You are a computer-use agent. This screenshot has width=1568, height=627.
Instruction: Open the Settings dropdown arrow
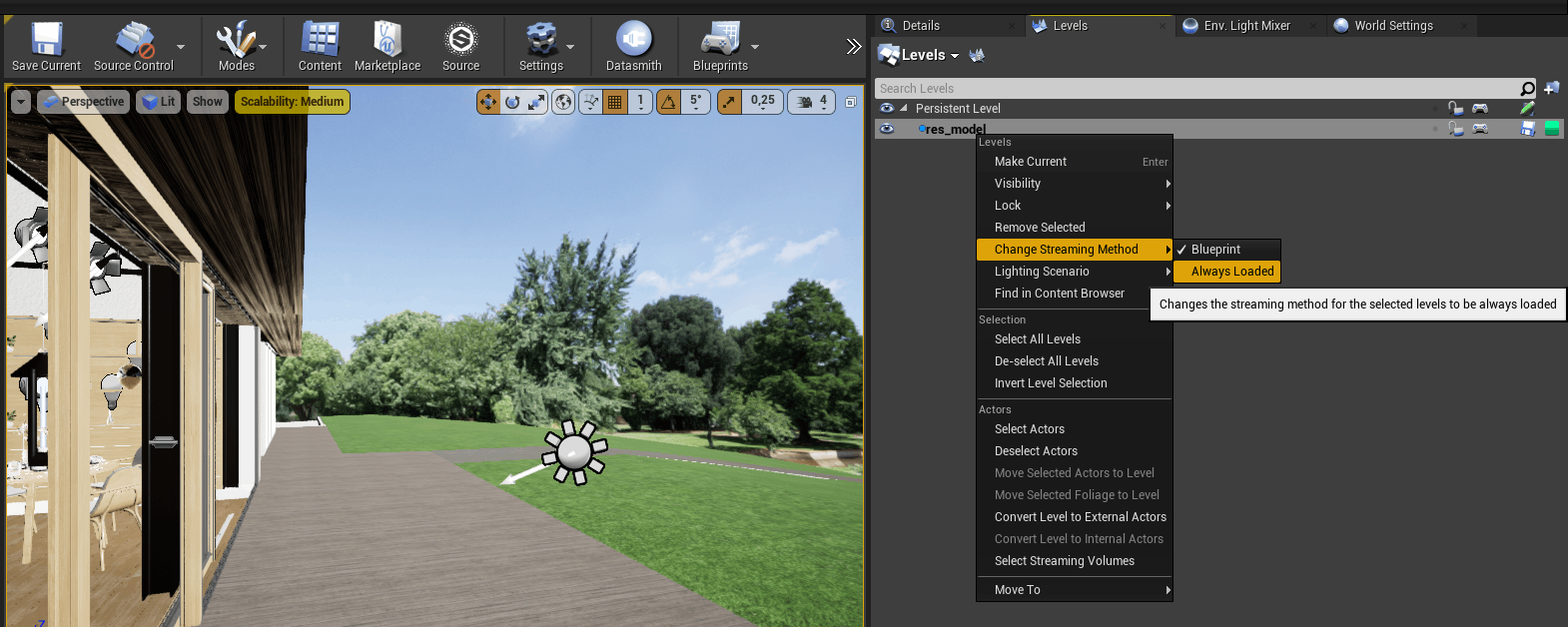coord(570,47)
